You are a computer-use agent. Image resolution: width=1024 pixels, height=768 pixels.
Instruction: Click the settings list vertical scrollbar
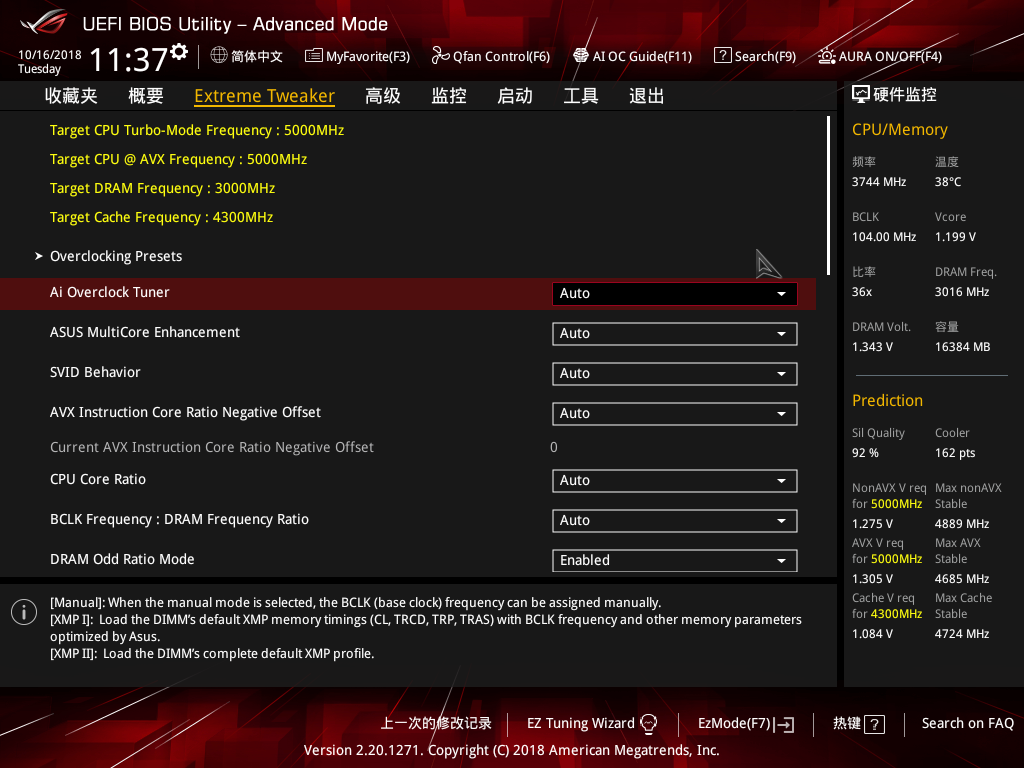(828, 196)
